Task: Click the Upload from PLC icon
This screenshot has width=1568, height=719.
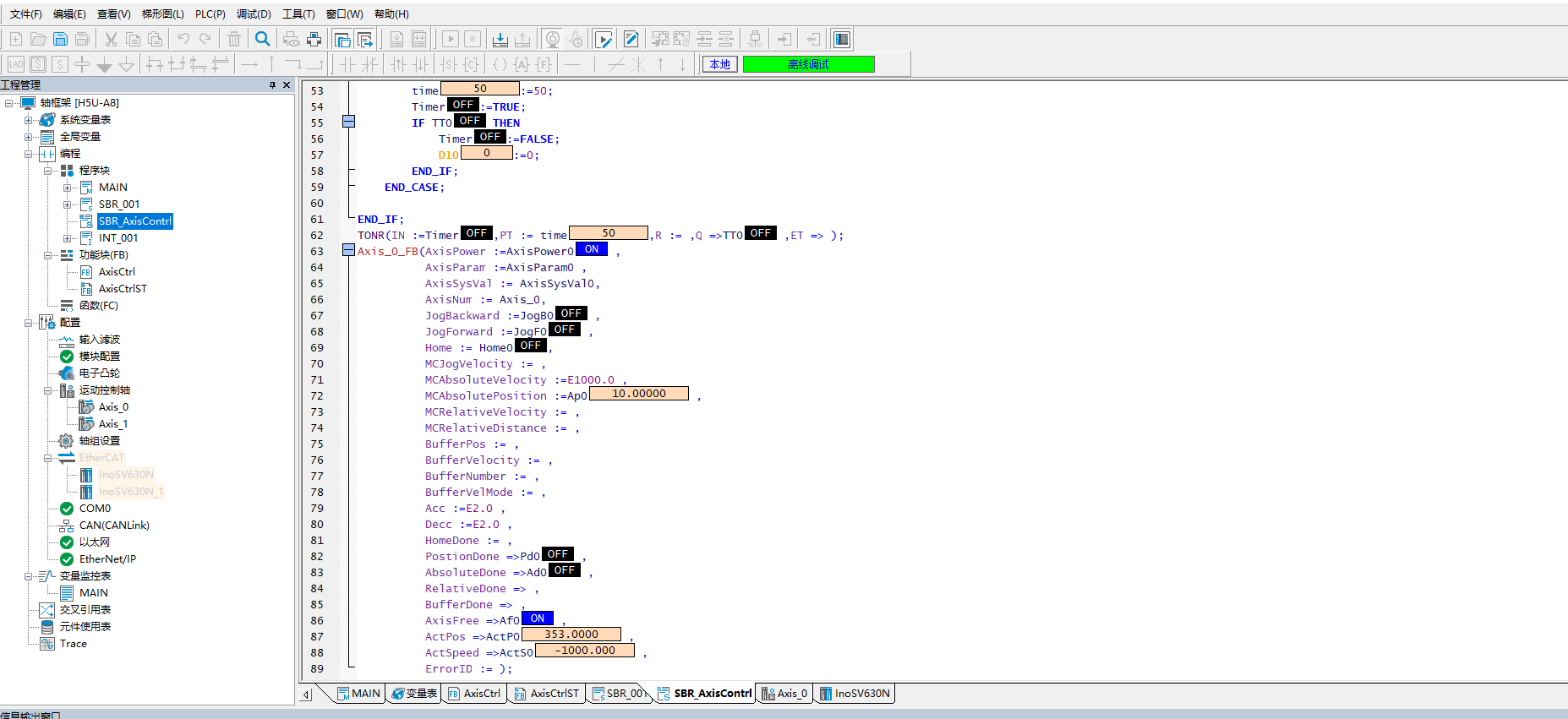Action: (522, 39)
